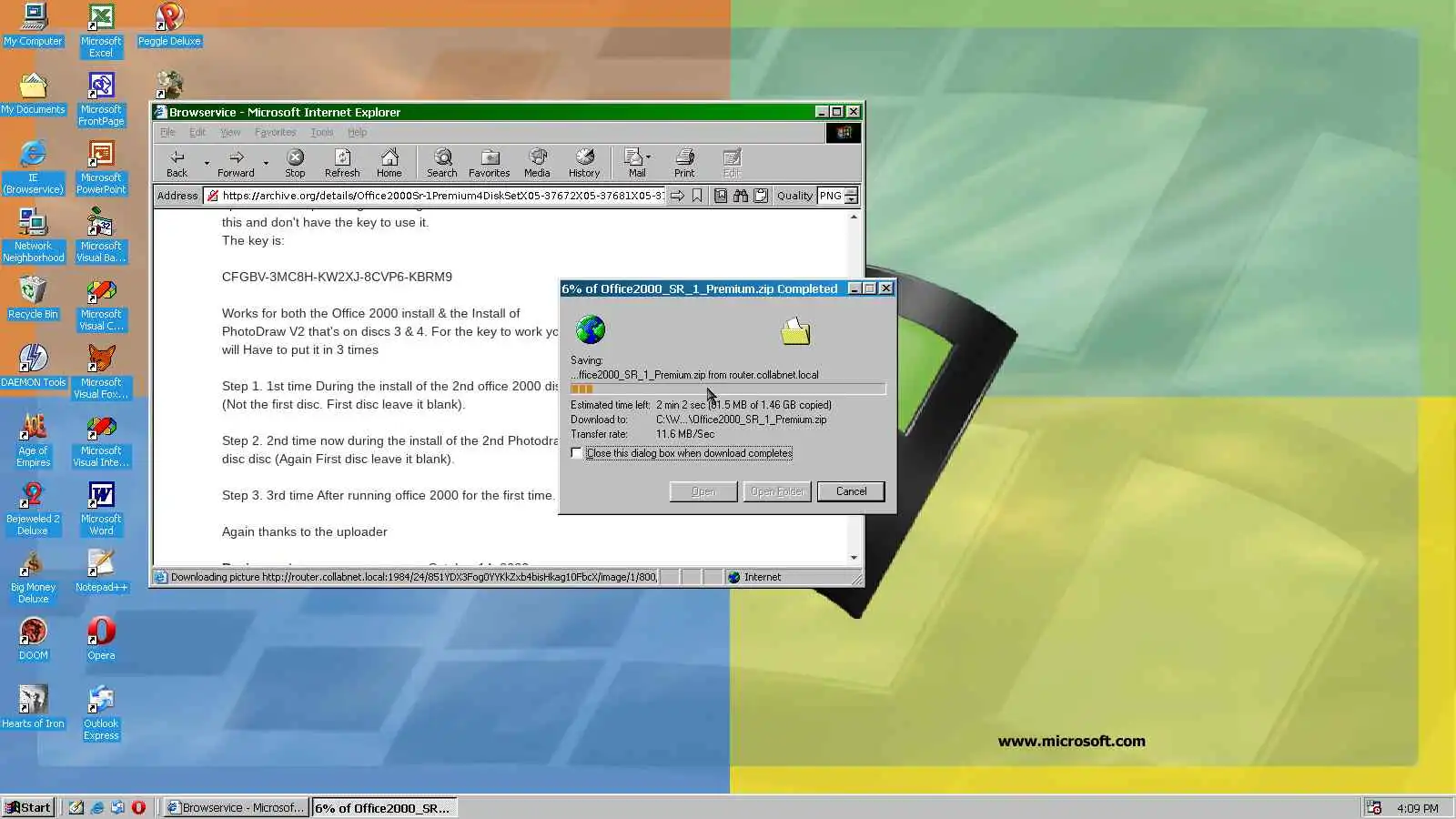Expand the Mail button dropdown arrow
The width and height of the screenshot is (1456, 819).
(x=648, y=157)
